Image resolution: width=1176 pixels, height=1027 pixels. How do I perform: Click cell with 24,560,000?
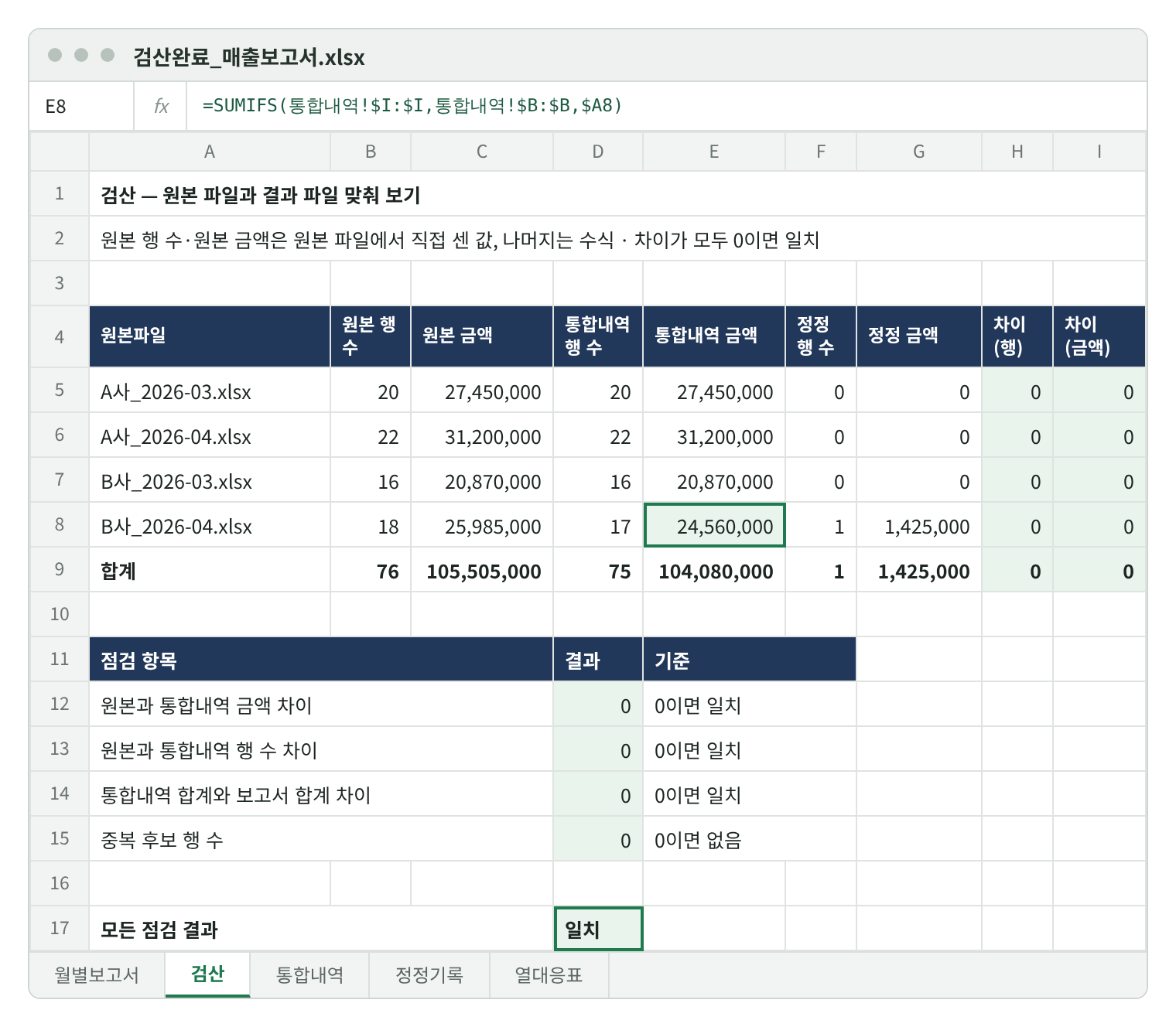[x=714, y=525]
